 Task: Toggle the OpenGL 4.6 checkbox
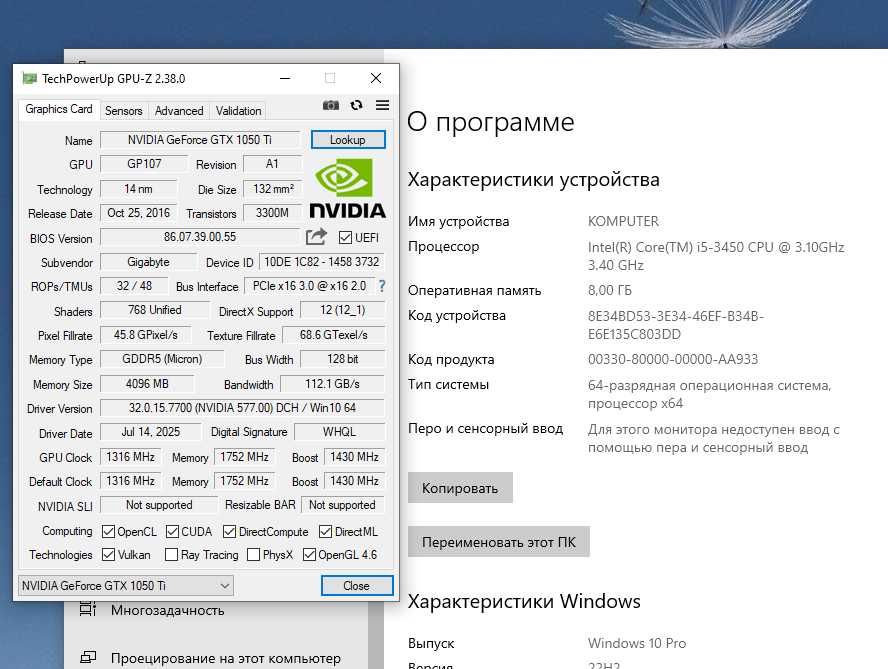(309, 555)
